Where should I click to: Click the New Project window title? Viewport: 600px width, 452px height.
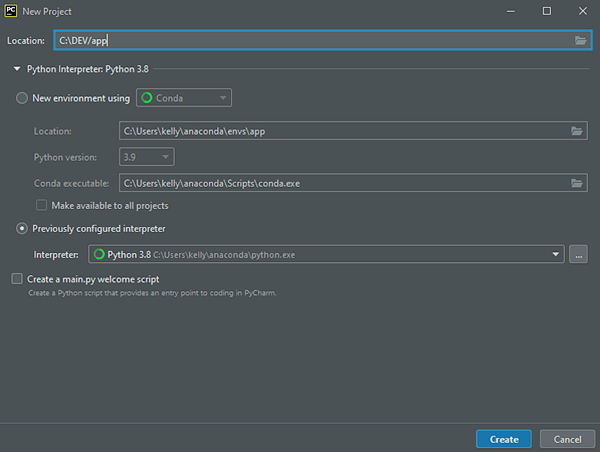(x=47, y=11)
